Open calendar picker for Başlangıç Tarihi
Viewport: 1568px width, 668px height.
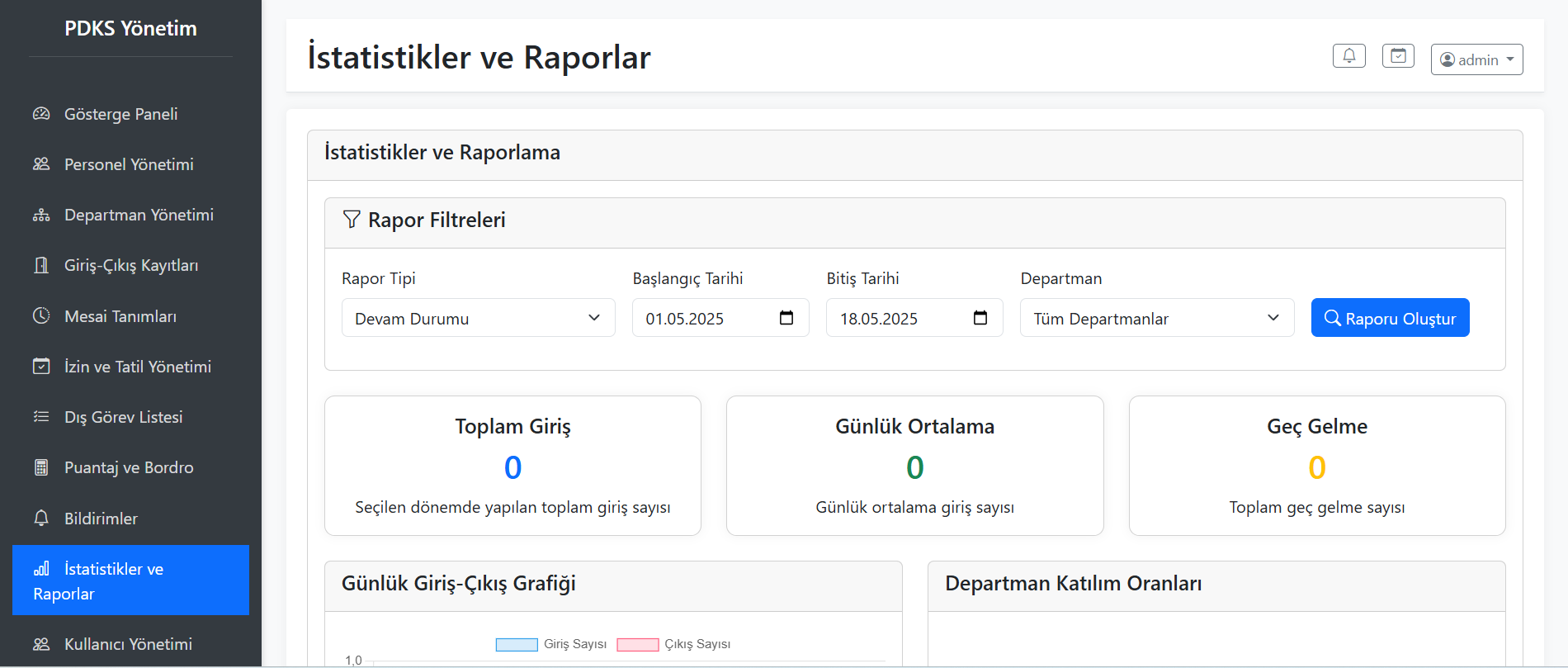pyautogui.click(x=786, y=318)
